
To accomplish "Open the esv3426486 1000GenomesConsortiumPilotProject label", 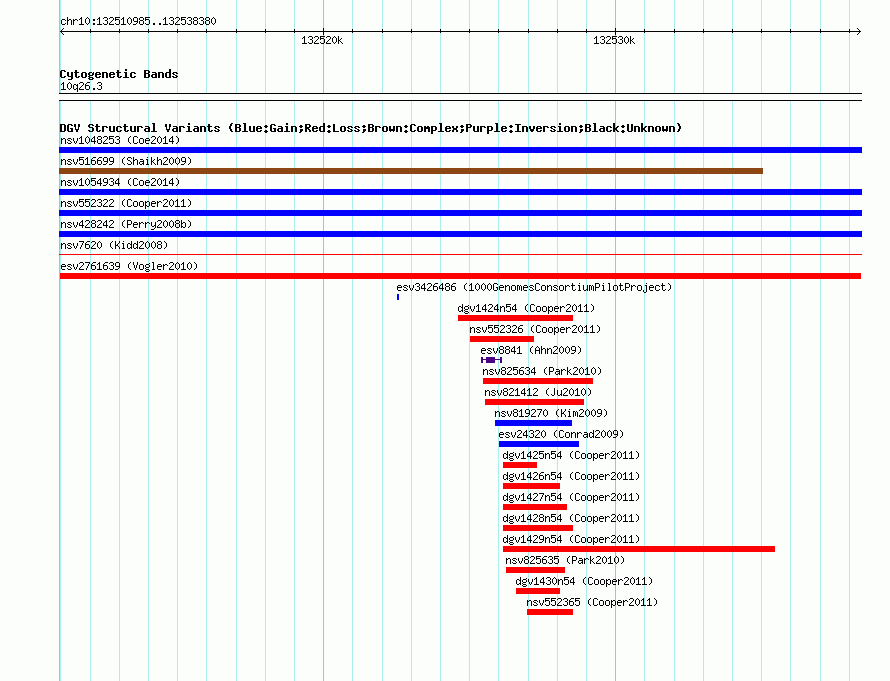I will coord(534,287).
